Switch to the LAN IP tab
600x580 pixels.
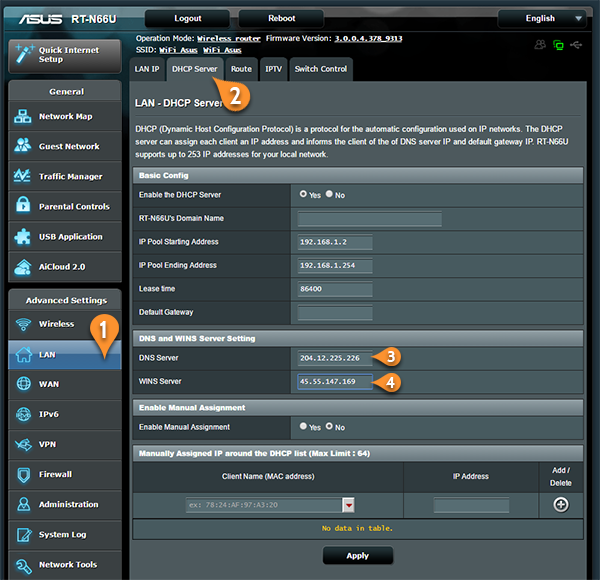click(x=147, y=69)
